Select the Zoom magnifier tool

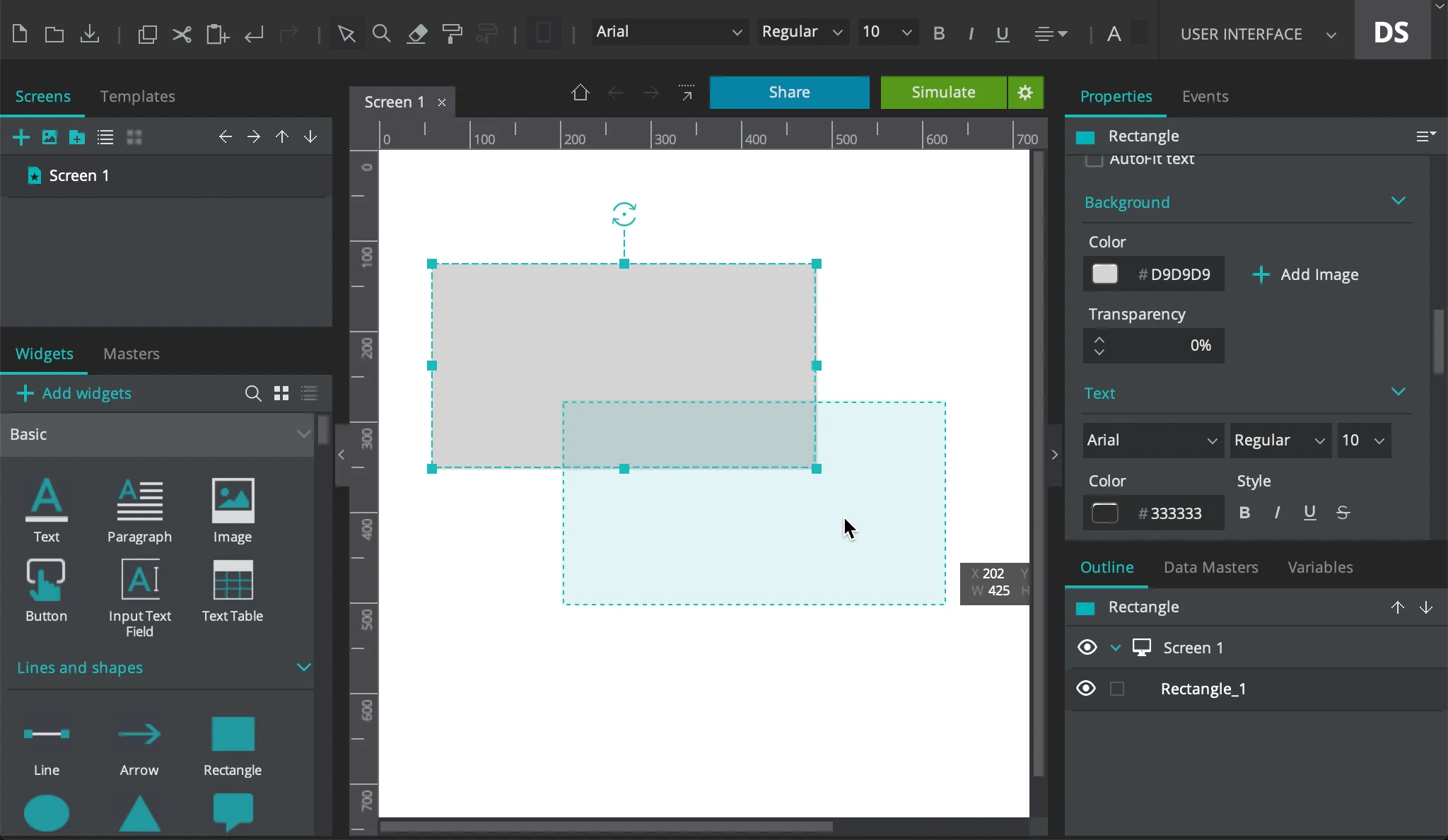382,33
